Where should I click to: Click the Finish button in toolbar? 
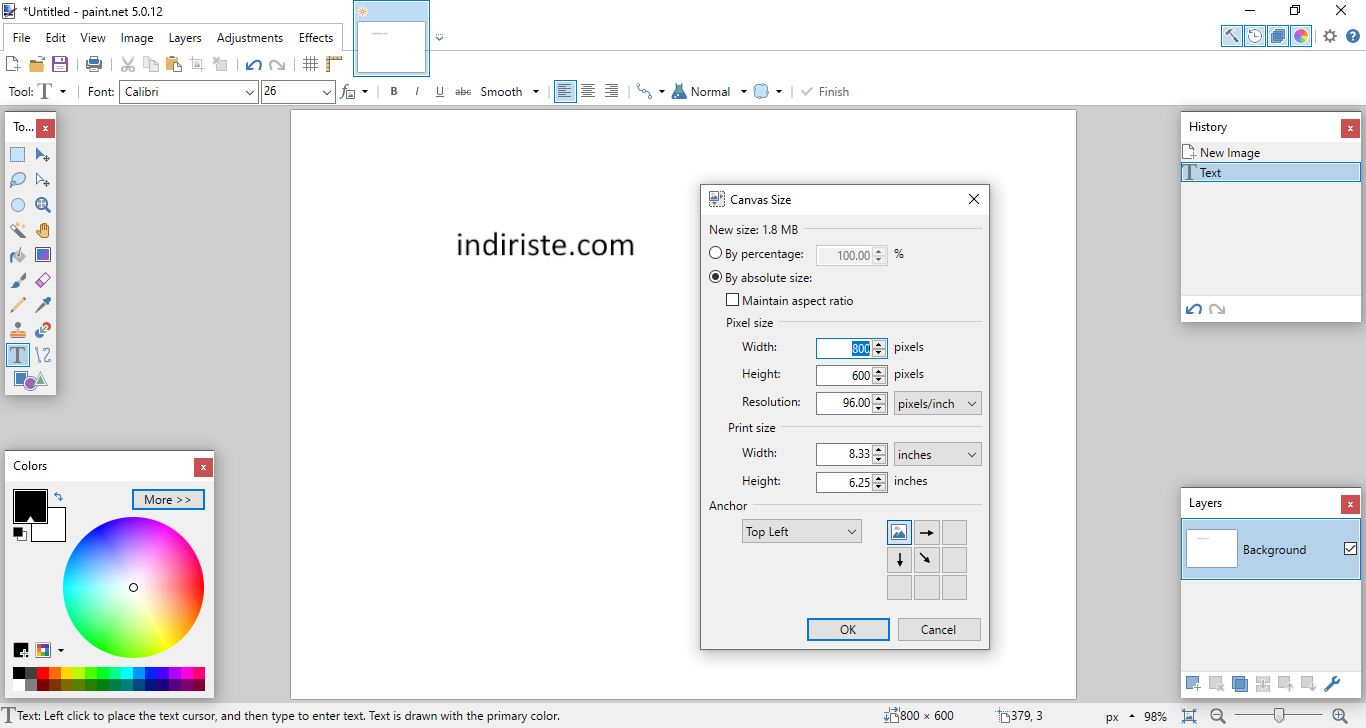825,91
